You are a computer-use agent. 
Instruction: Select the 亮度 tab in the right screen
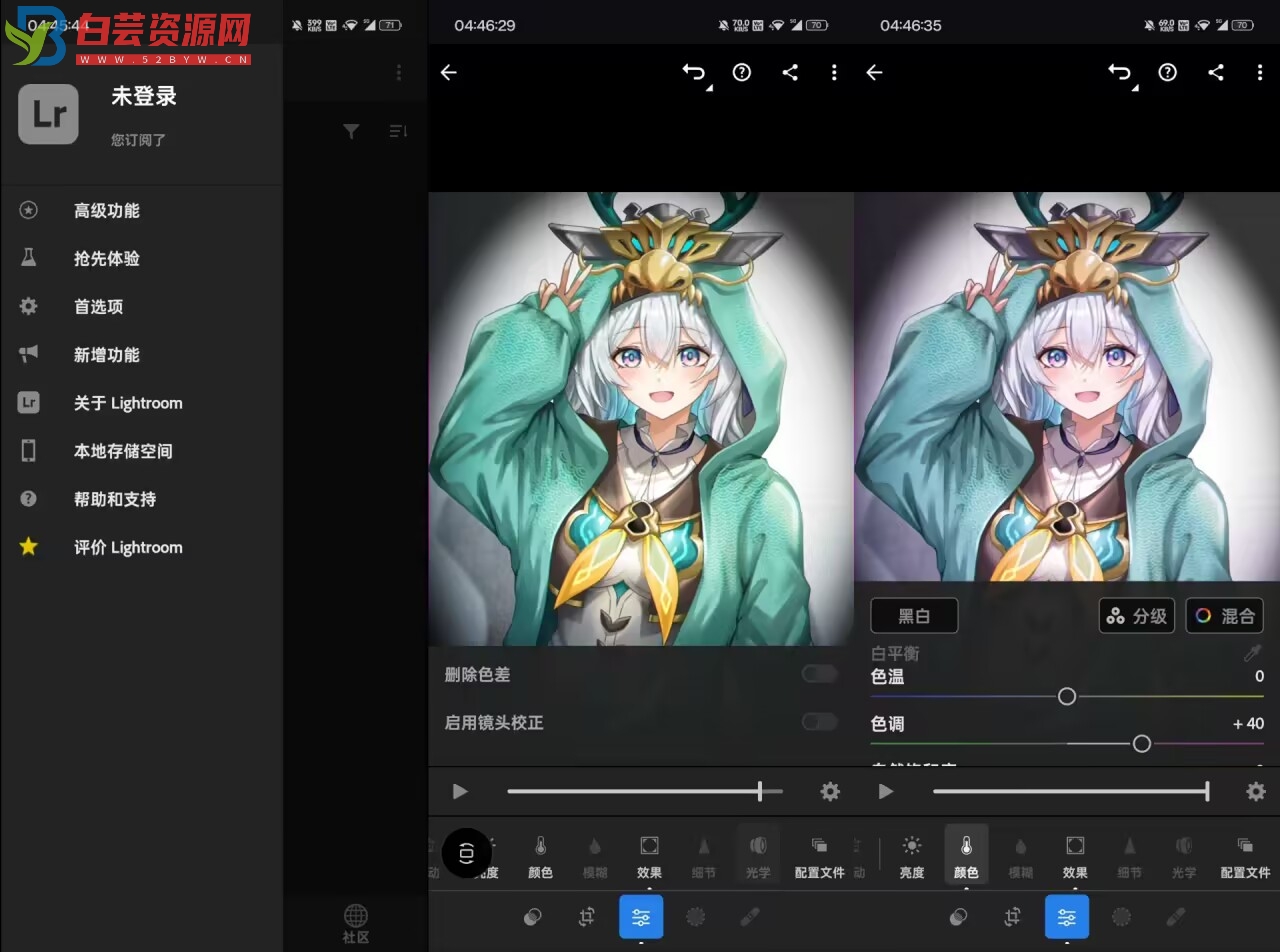tap(912, 857)
